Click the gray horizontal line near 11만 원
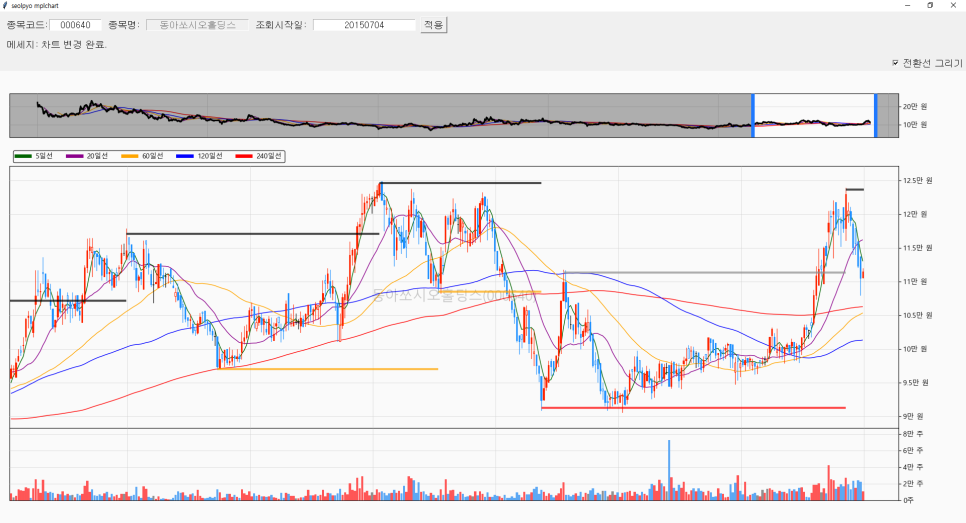 point(704,272)
